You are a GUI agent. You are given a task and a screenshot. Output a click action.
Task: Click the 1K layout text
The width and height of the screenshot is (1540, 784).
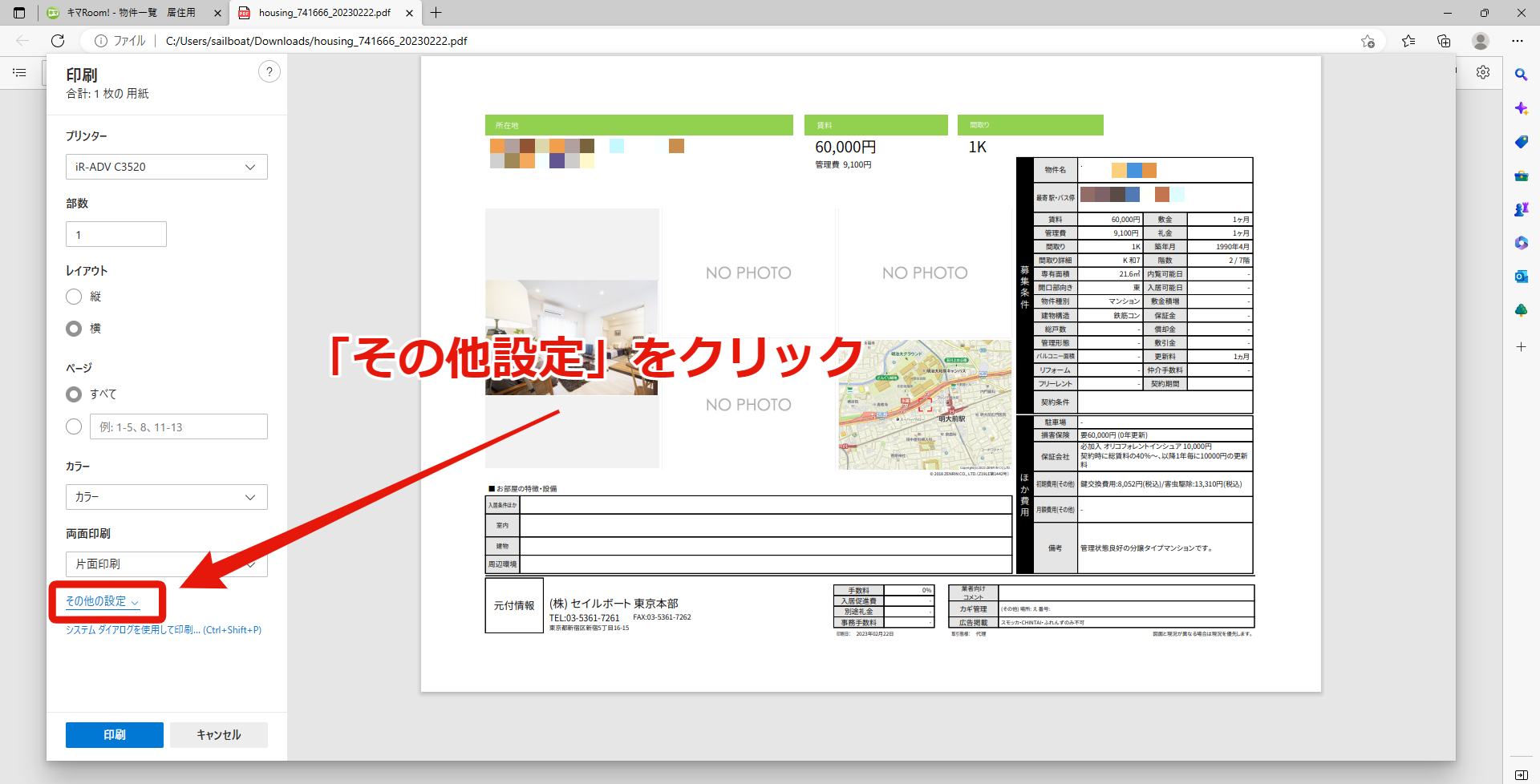tap(978, 148)
